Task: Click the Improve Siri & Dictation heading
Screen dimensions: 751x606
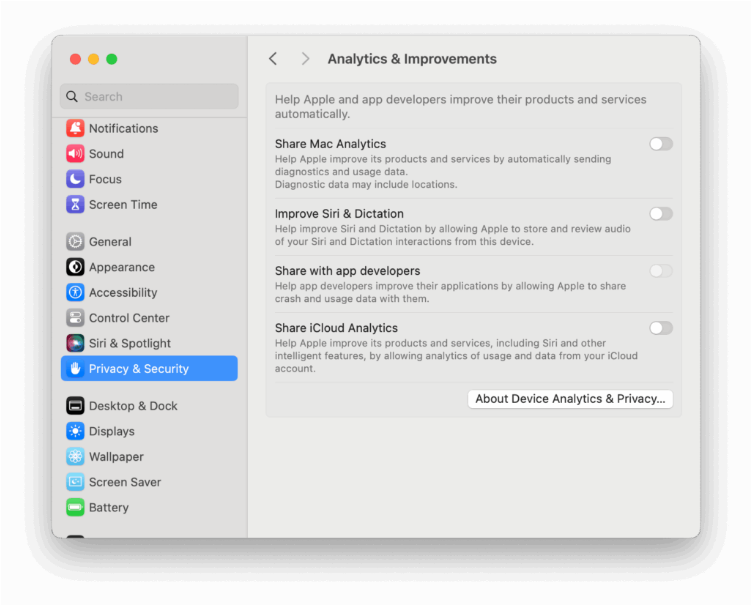Action: [339, 214]
